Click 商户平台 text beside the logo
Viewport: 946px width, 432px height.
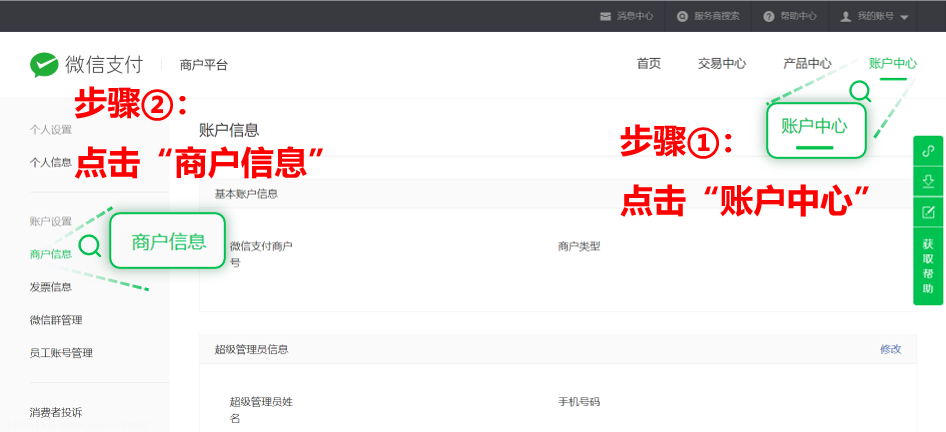203,65
